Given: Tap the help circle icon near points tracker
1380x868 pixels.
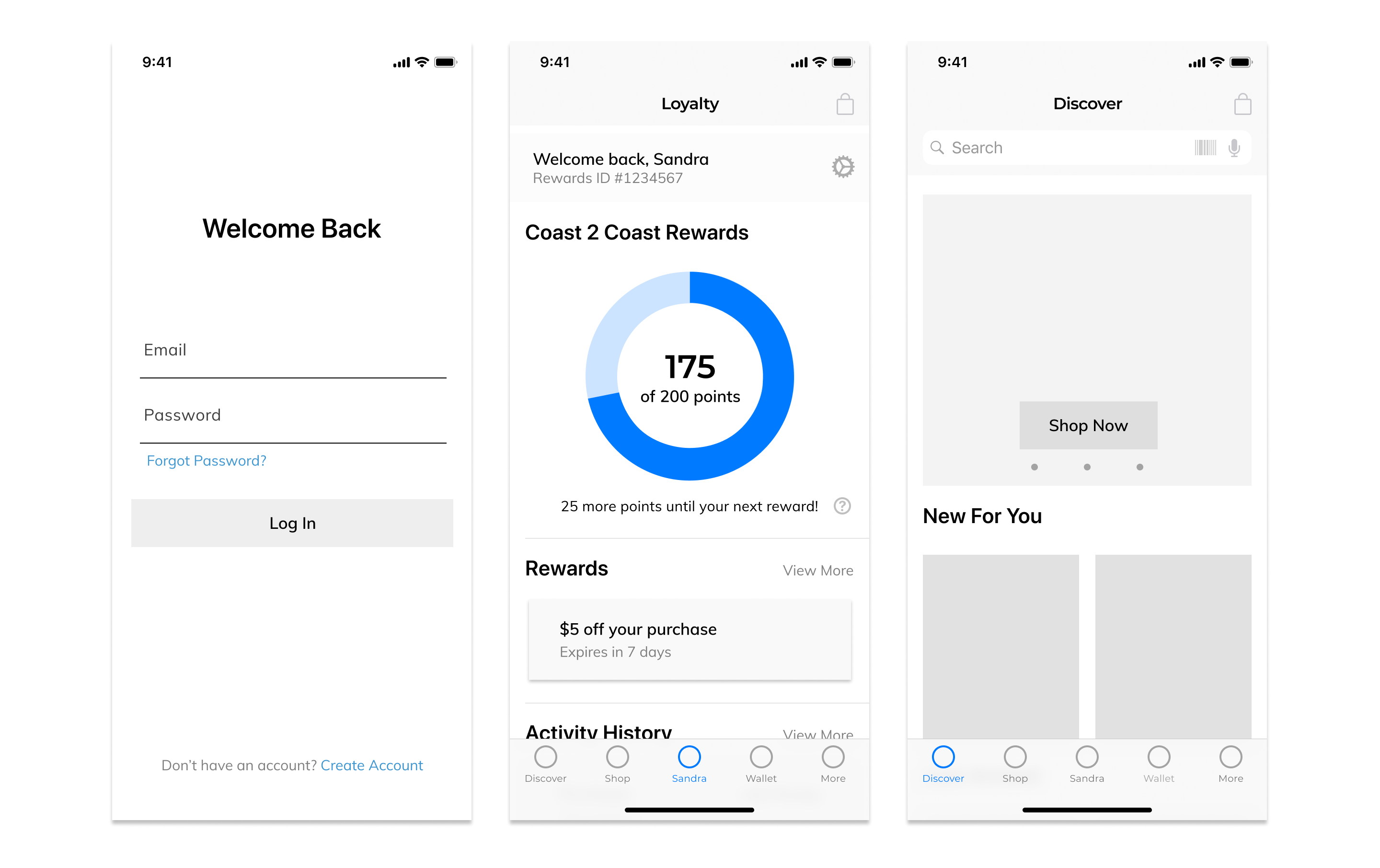Looking at the screenshot, I should click(x=844, y=505).
